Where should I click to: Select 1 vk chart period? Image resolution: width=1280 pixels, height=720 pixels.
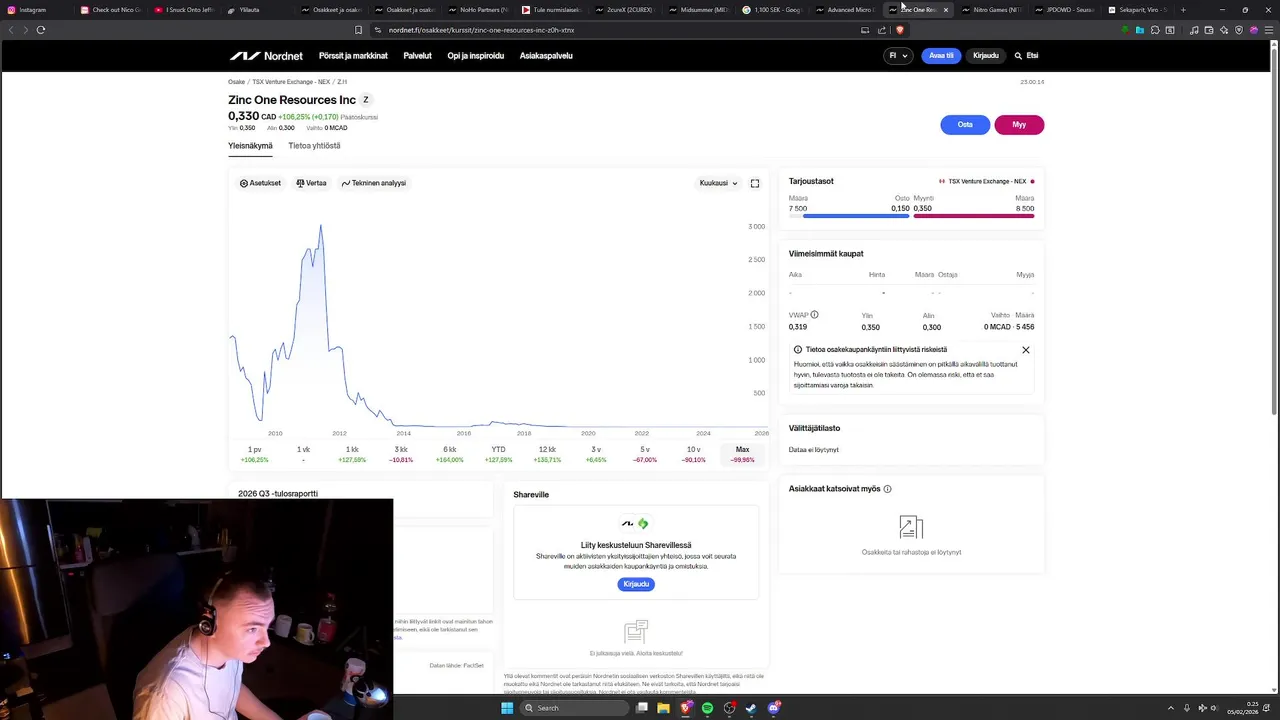click(x=303, y=454)
